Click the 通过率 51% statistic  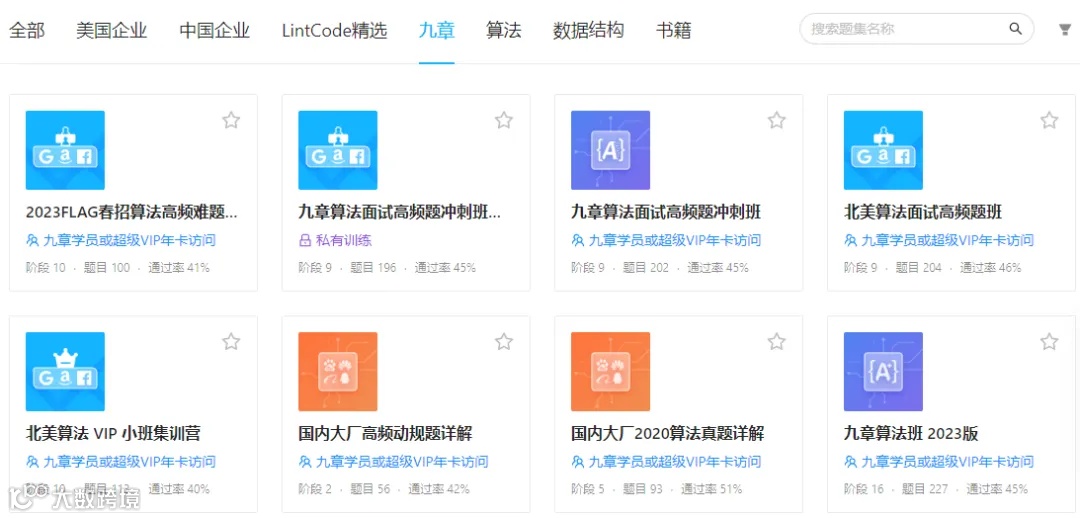[x=712, y=489]
